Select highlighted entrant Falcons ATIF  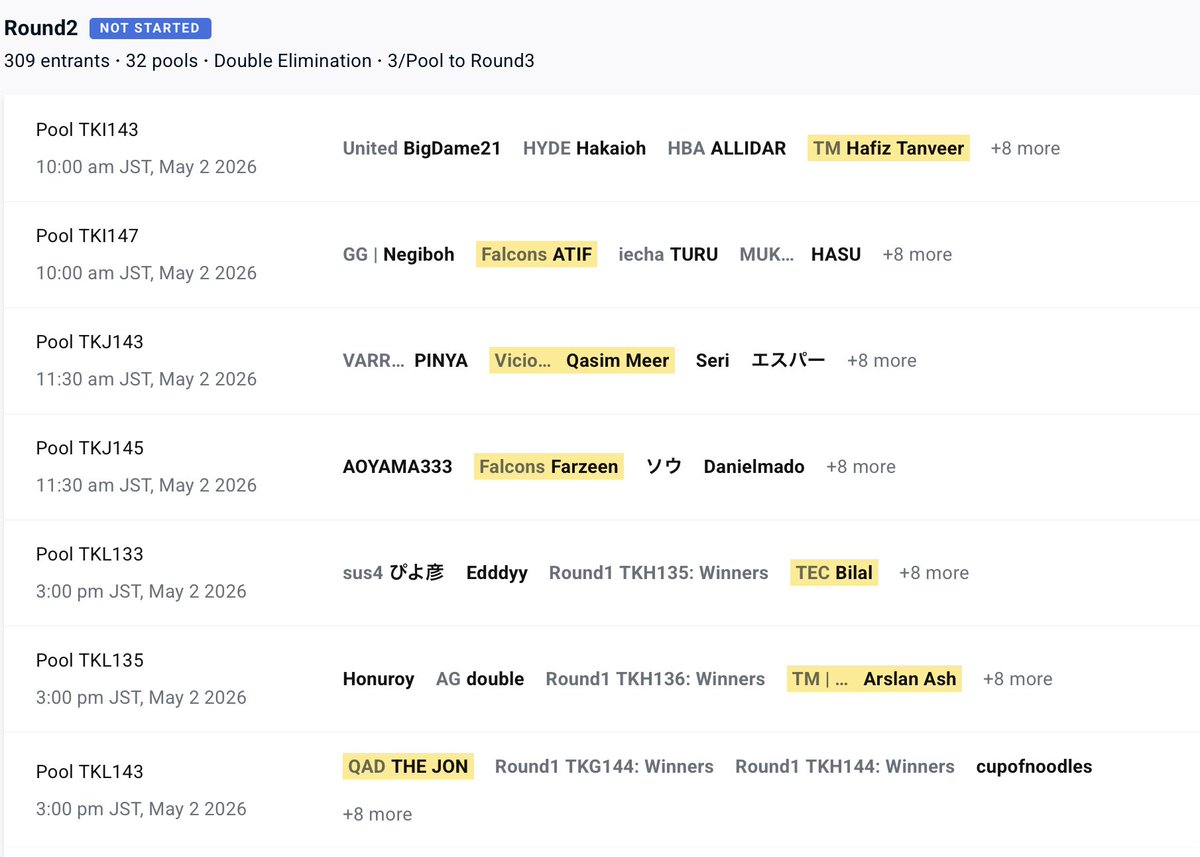(x=537, y=254)
